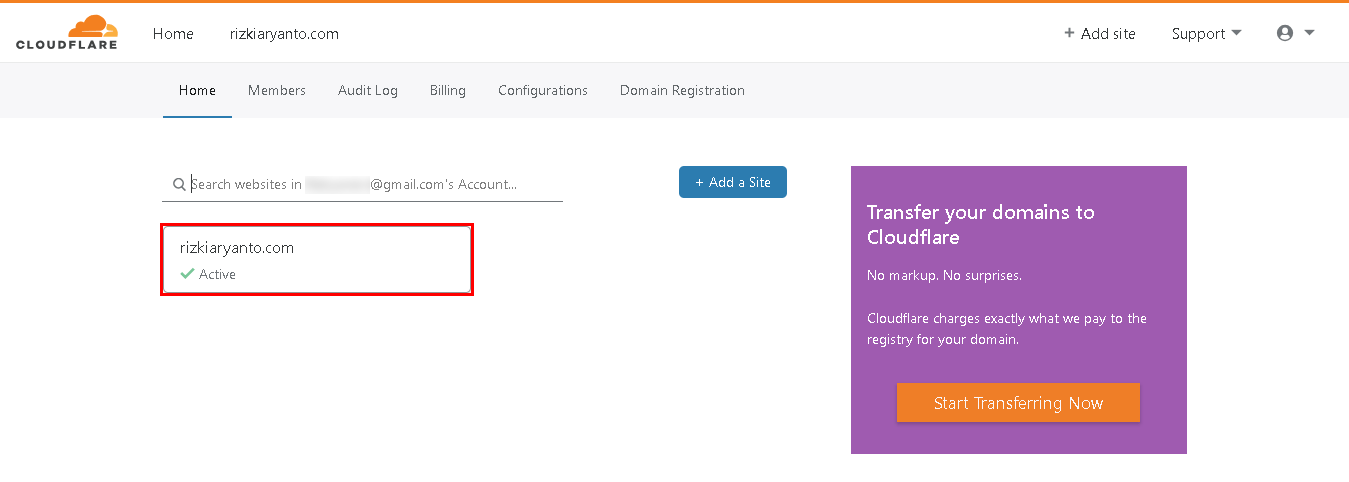This screenshot has width=1349, height=482.
Task: Switch to the Members tab
Action: tap(277, 90)
